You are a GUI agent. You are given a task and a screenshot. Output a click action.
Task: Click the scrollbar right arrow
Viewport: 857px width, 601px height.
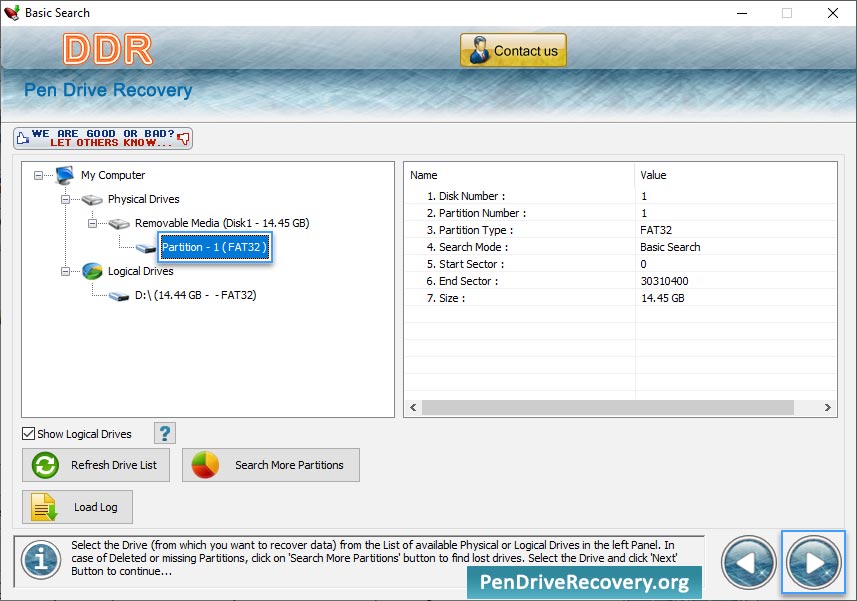(x=827, y=408)
